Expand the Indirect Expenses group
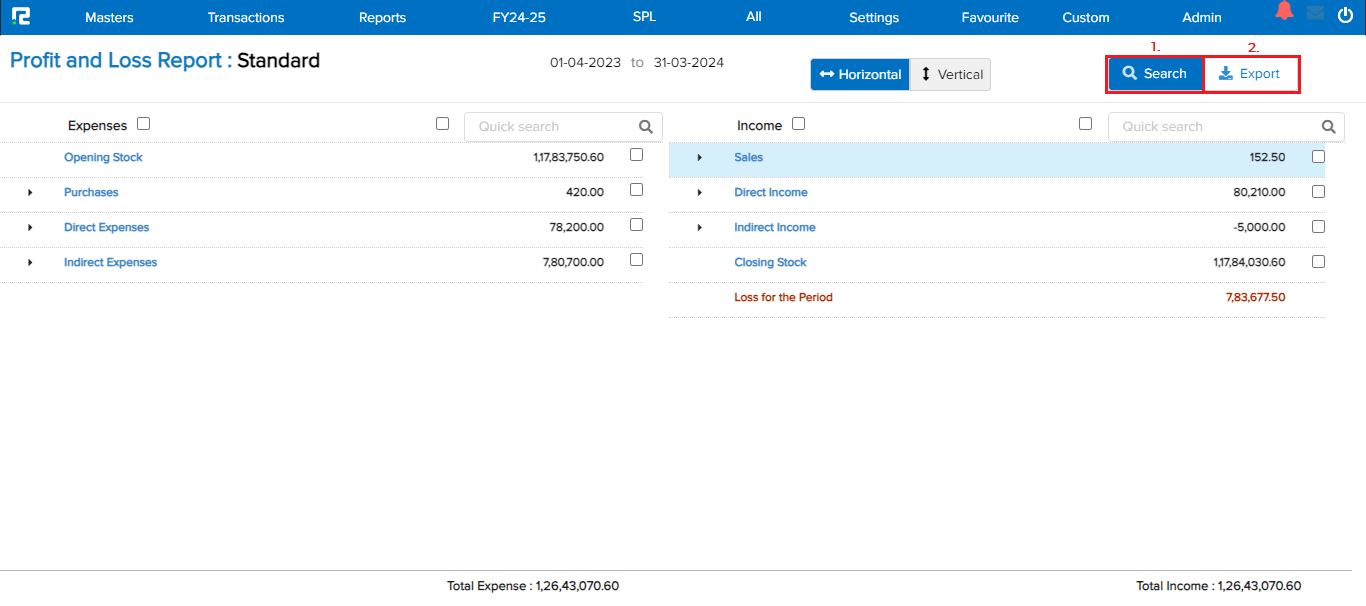The width and height of the screenshot is (1366, 606). tap(30, 262)
